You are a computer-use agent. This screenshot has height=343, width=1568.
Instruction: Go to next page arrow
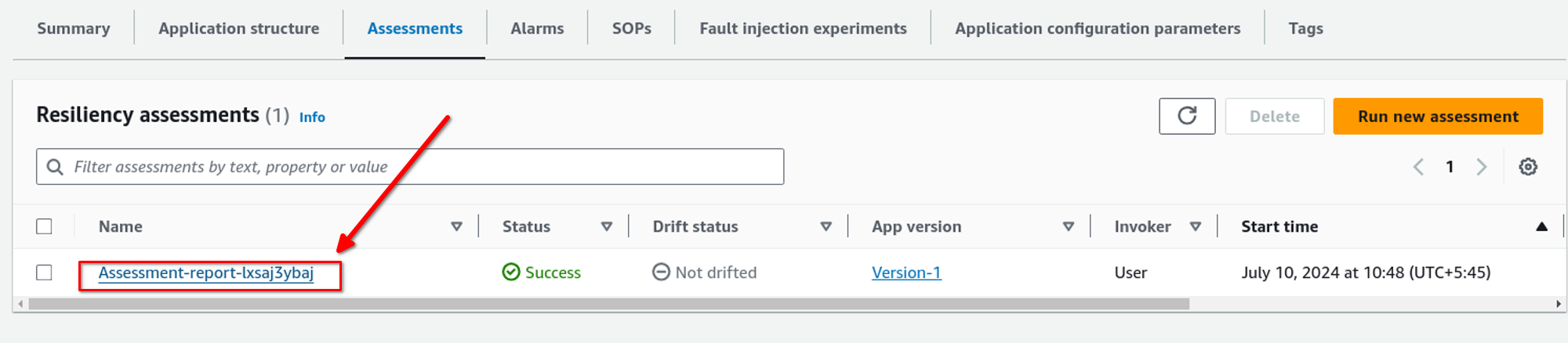[x=1481, y=167]
